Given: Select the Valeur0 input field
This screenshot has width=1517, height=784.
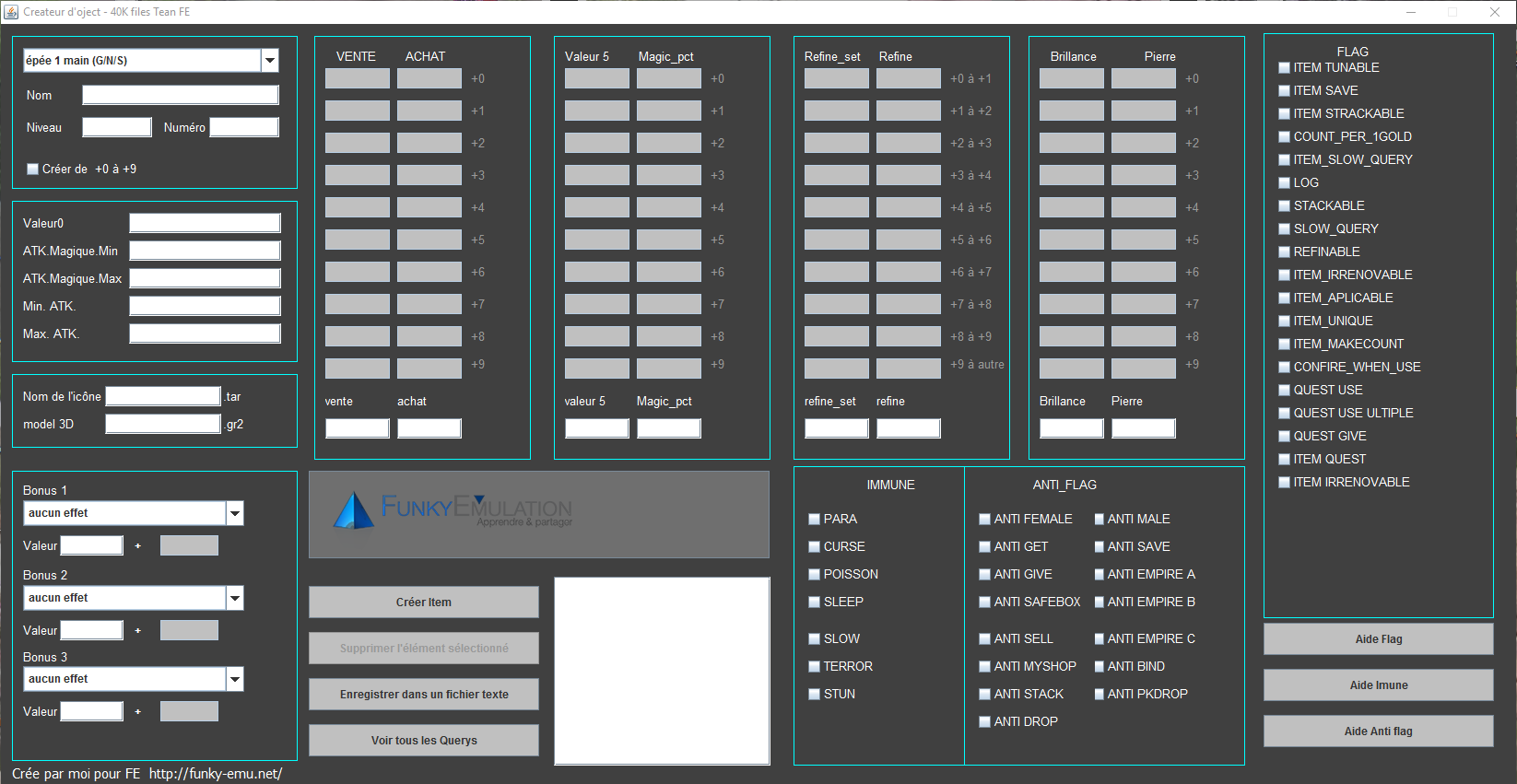Looking at the screenshot, I should [x=205, y=223].
